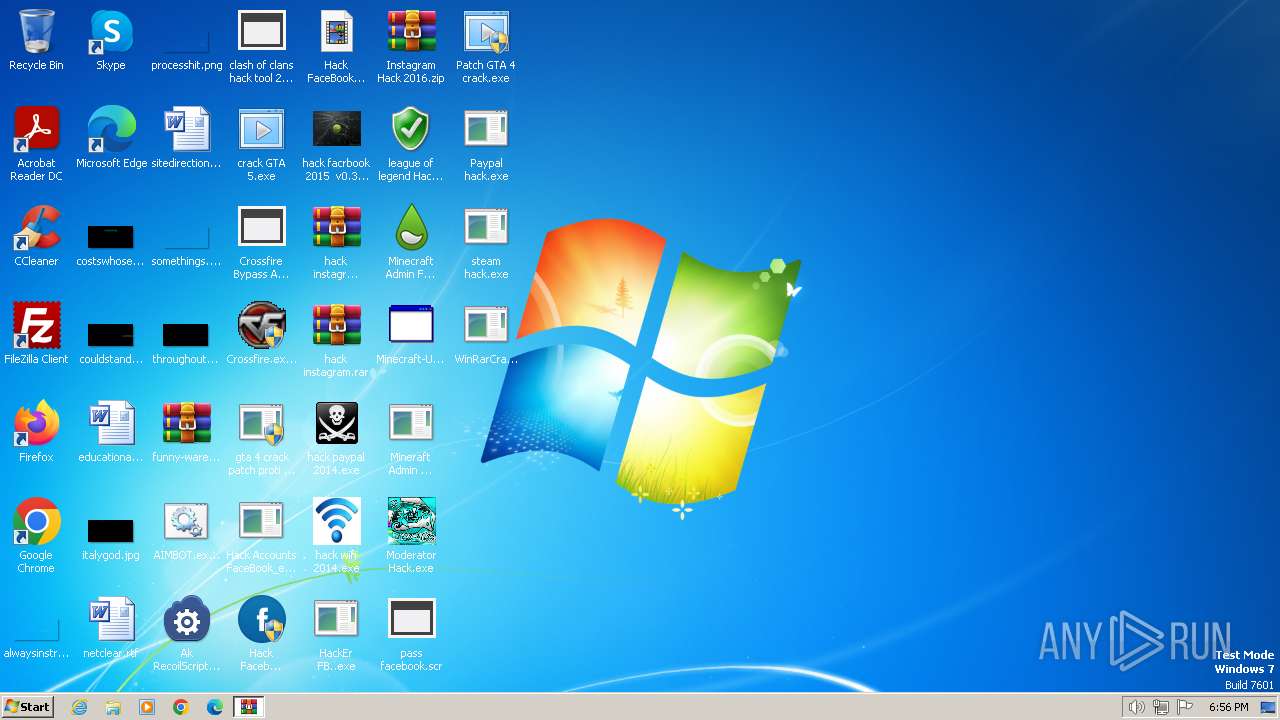This screenshot has height=720, width=1280.
Task: Select Minecraft Admin green drop icon
Action: (411, 228)
